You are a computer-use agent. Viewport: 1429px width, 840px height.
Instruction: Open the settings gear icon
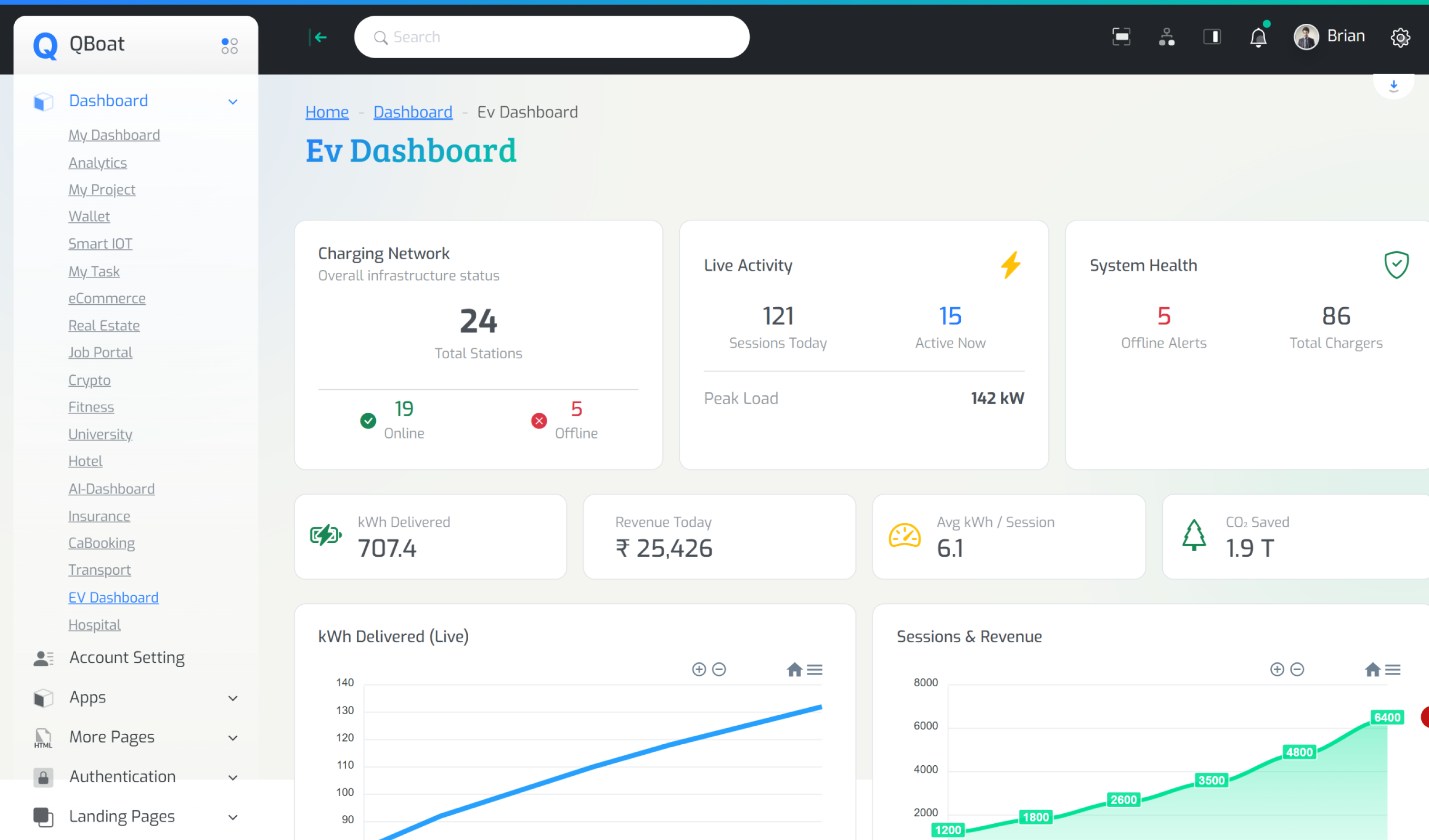point(1399,38)
